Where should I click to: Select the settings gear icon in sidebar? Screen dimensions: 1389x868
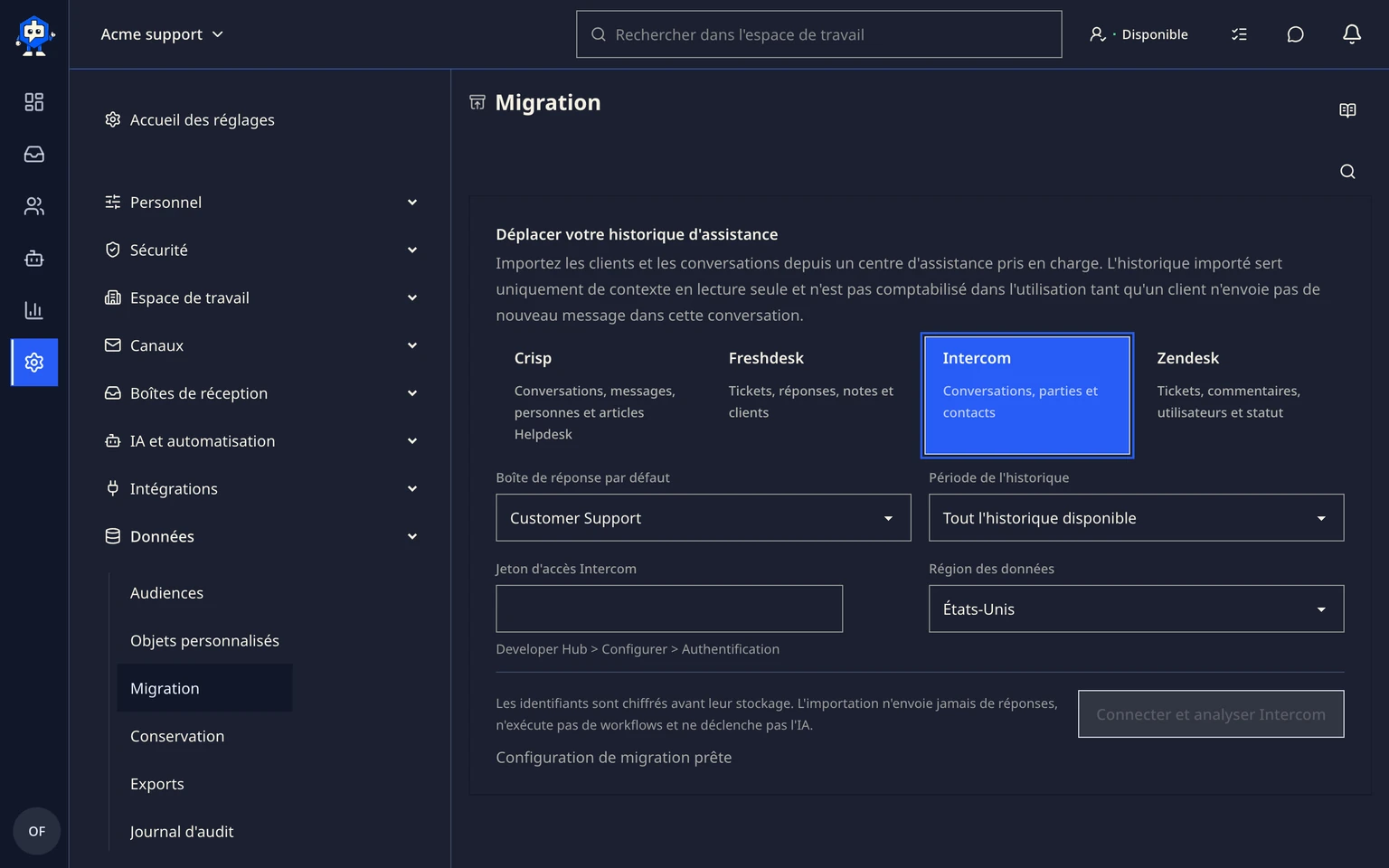click(x=34, y=363)
